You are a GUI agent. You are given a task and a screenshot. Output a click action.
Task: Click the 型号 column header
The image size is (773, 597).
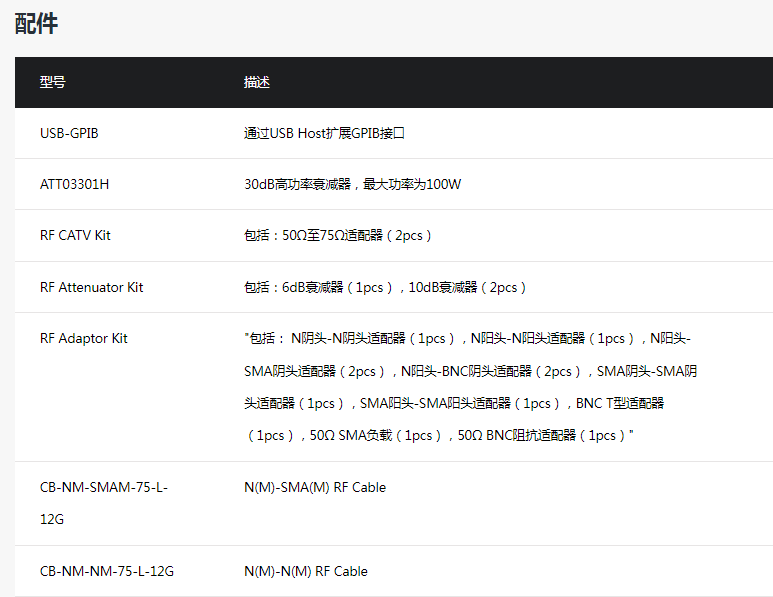coord(53,82)
